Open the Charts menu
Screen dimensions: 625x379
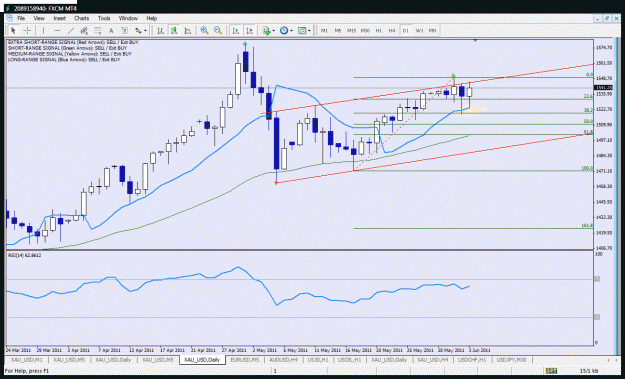tap(81, 18)
